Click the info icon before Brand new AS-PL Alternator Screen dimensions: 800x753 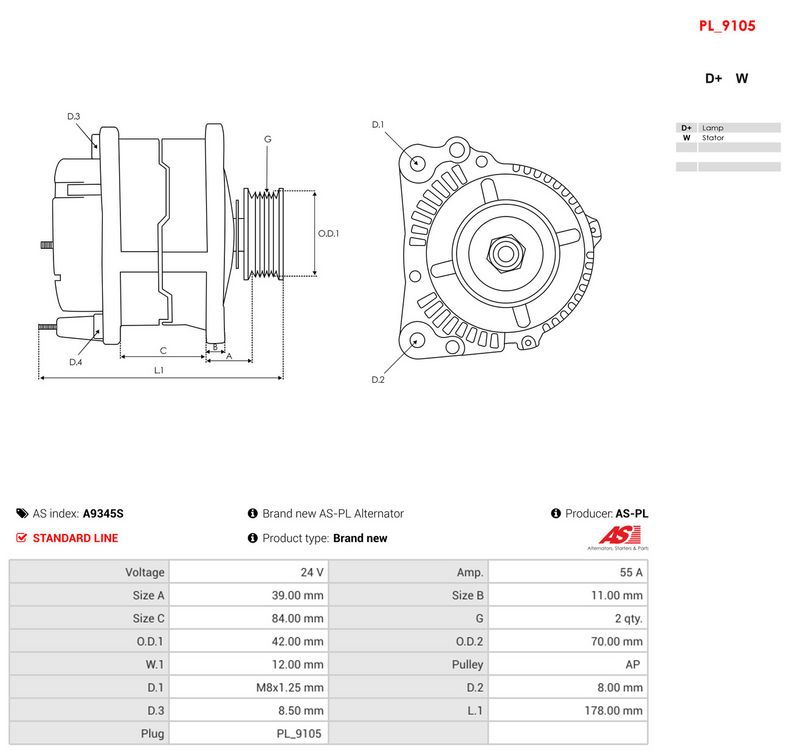pos(253,513)
